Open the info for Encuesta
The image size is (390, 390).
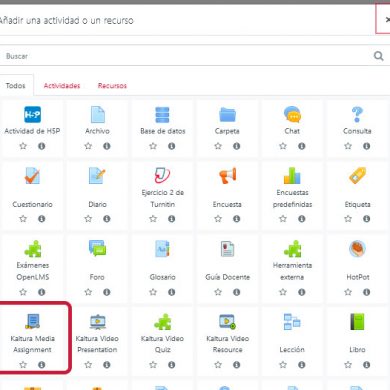pos(237,219)
